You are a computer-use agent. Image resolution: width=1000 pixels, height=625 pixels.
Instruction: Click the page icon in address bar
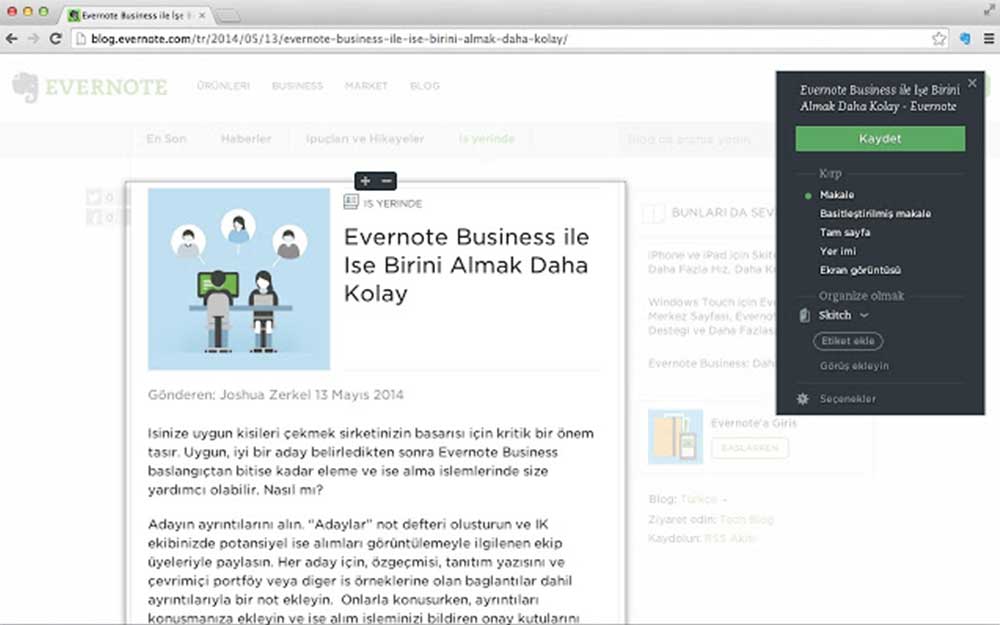coord(80,39)
